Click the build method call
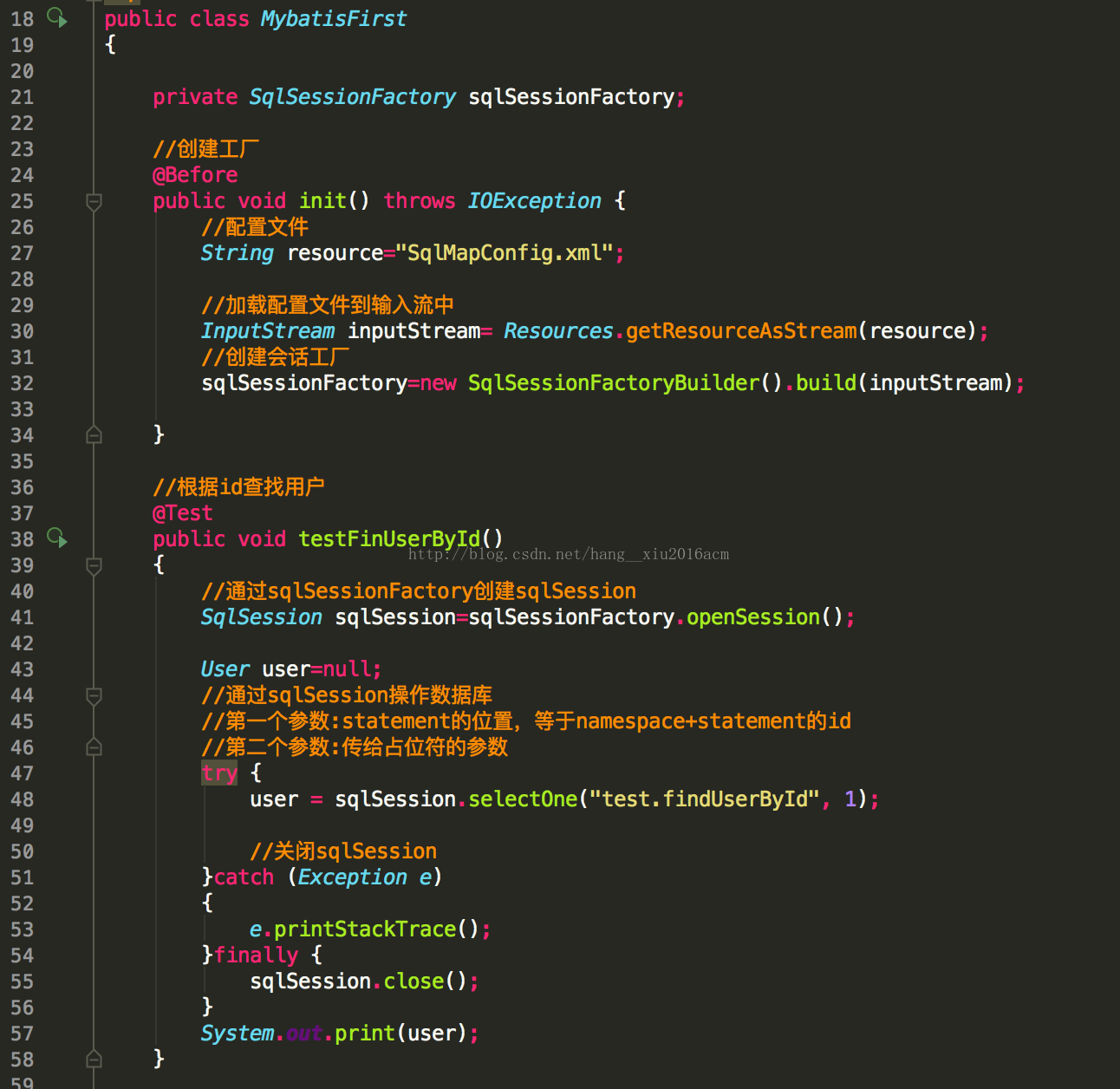Screen dimensions: 1120x1089 coord(826,383)
